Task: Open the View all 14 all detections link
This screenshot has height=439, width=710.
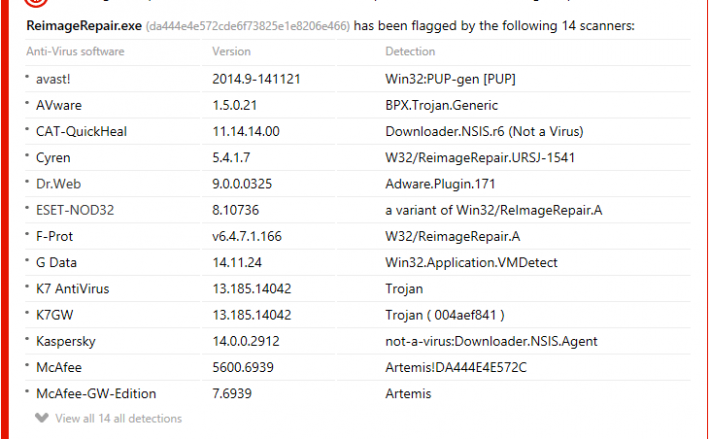Action: click(x=118, y=419)
